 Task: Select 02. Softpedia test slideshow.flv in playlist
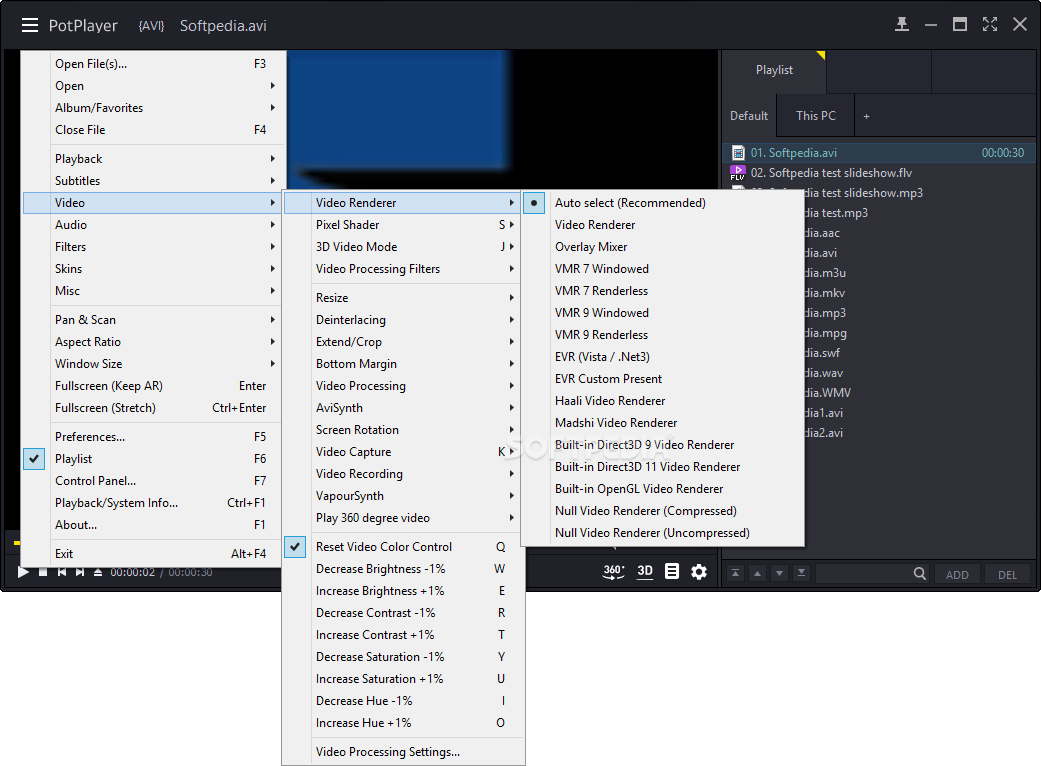pyautogui.click(x=879, y=173)
